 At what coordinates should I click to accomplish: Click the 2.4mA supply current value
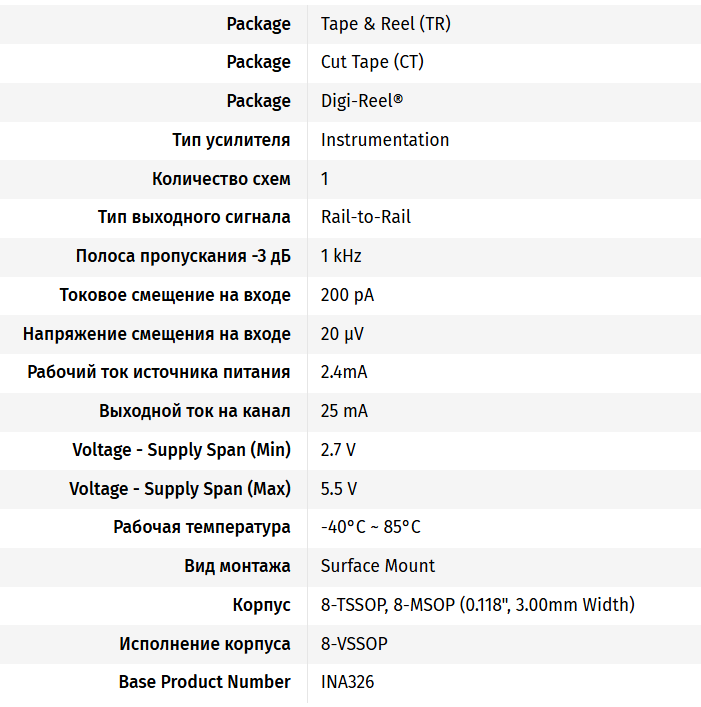click(x=344, y=372)
